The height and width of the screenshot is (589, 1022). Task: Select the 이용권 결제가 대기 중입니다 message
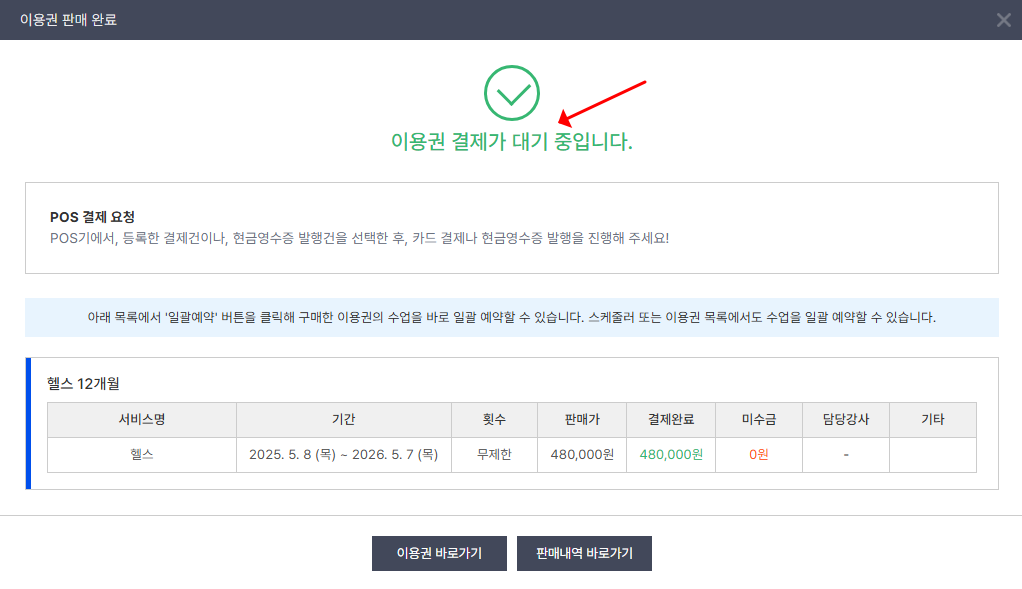tap(512, 141)
